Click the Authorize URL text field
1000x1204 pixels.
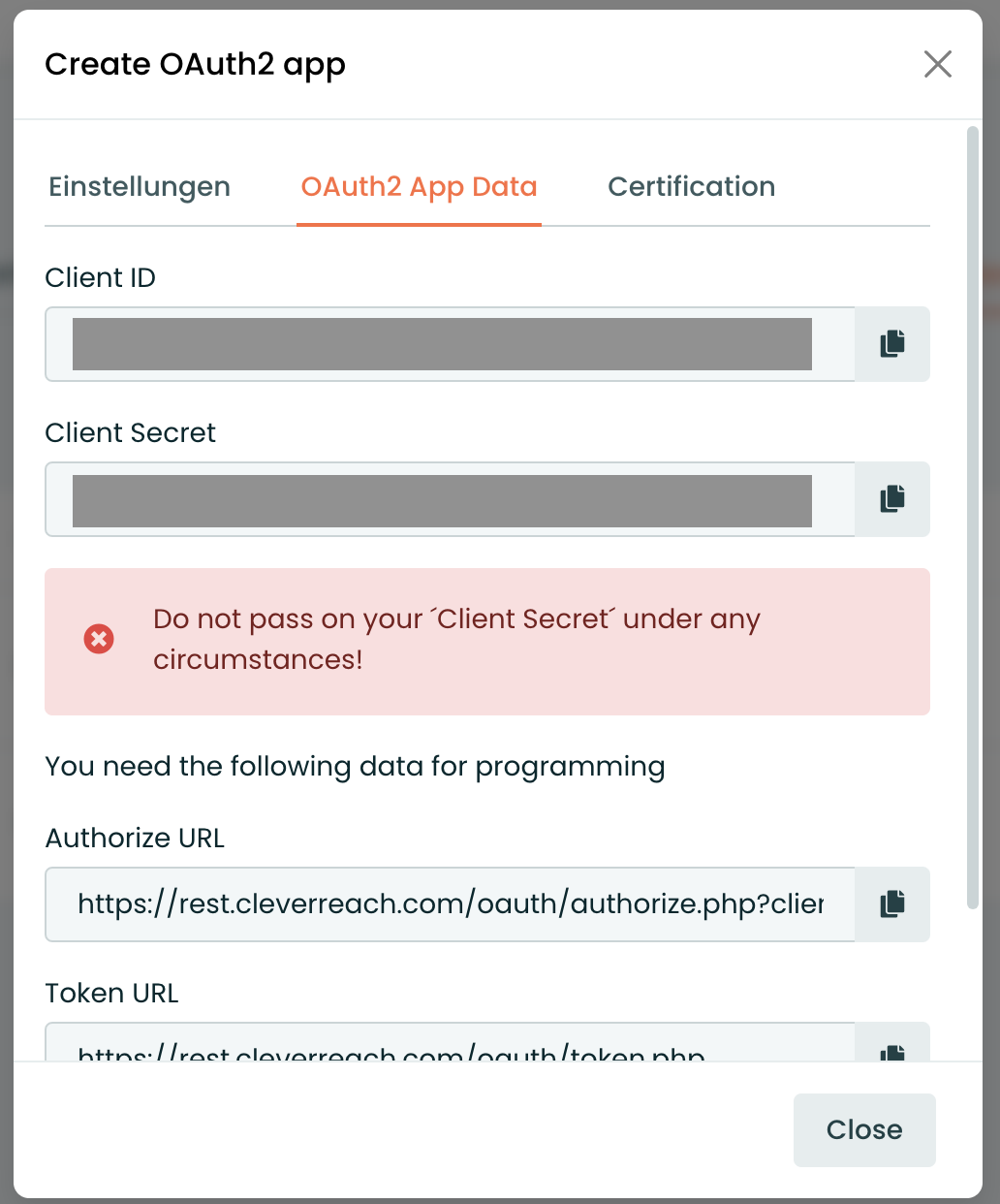pos(446,903)
